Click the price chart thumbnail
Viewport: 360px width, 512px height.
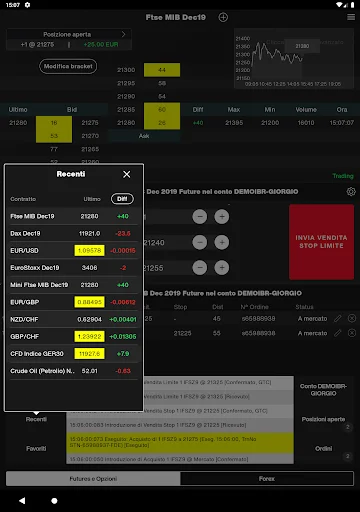(x=294, y=58)
